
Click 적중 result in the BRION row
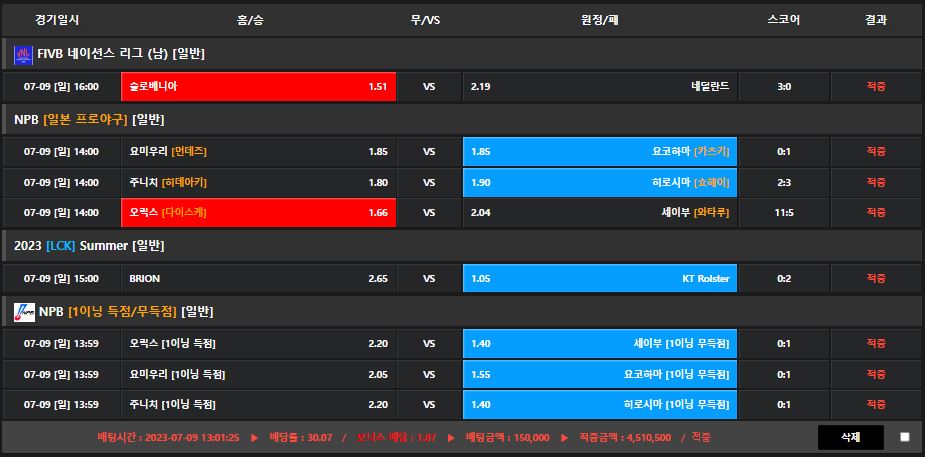pos(876,279)
